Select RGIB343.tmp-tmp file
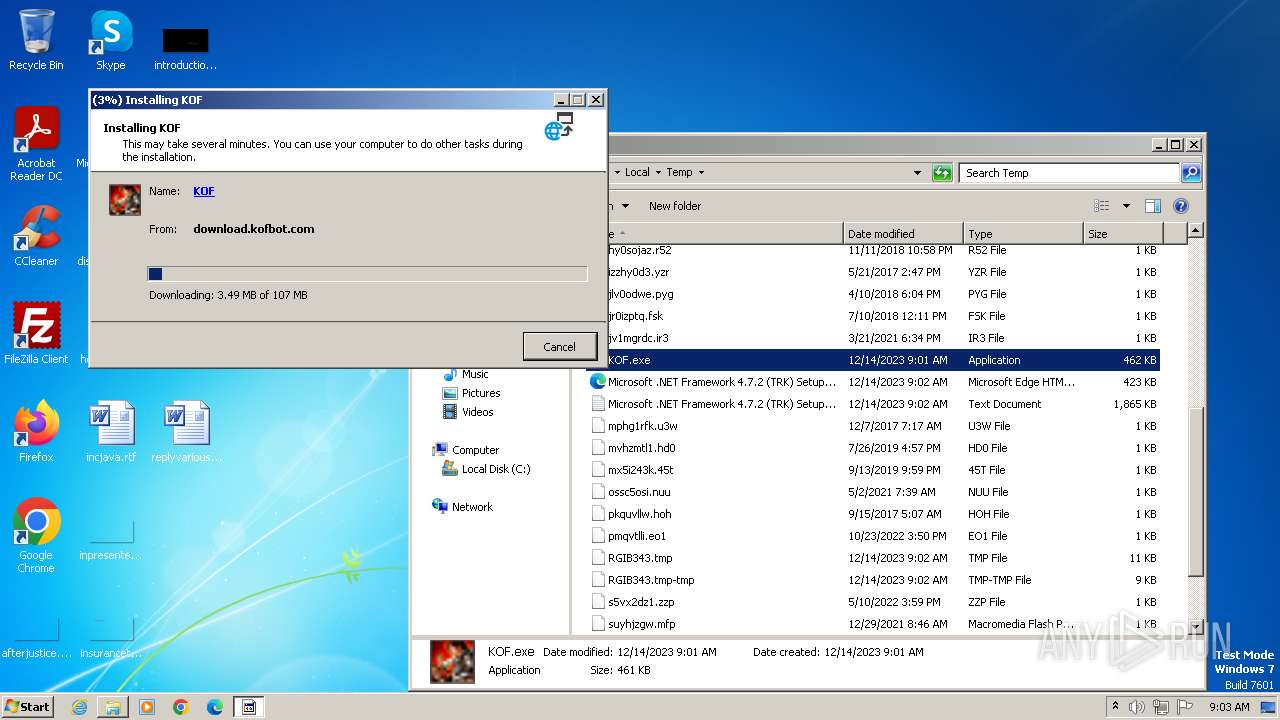The image size is (1280, 720). click(874, 580)
